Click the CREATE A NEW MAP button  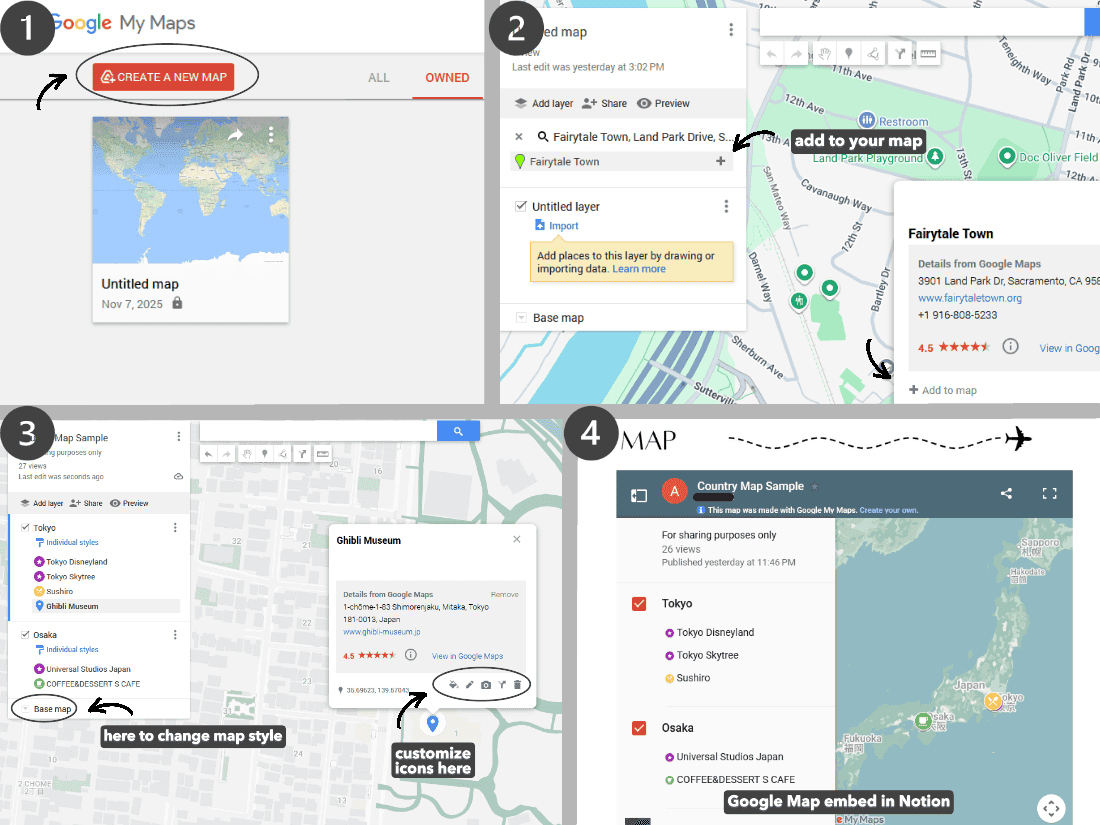(x=164, y=75)
